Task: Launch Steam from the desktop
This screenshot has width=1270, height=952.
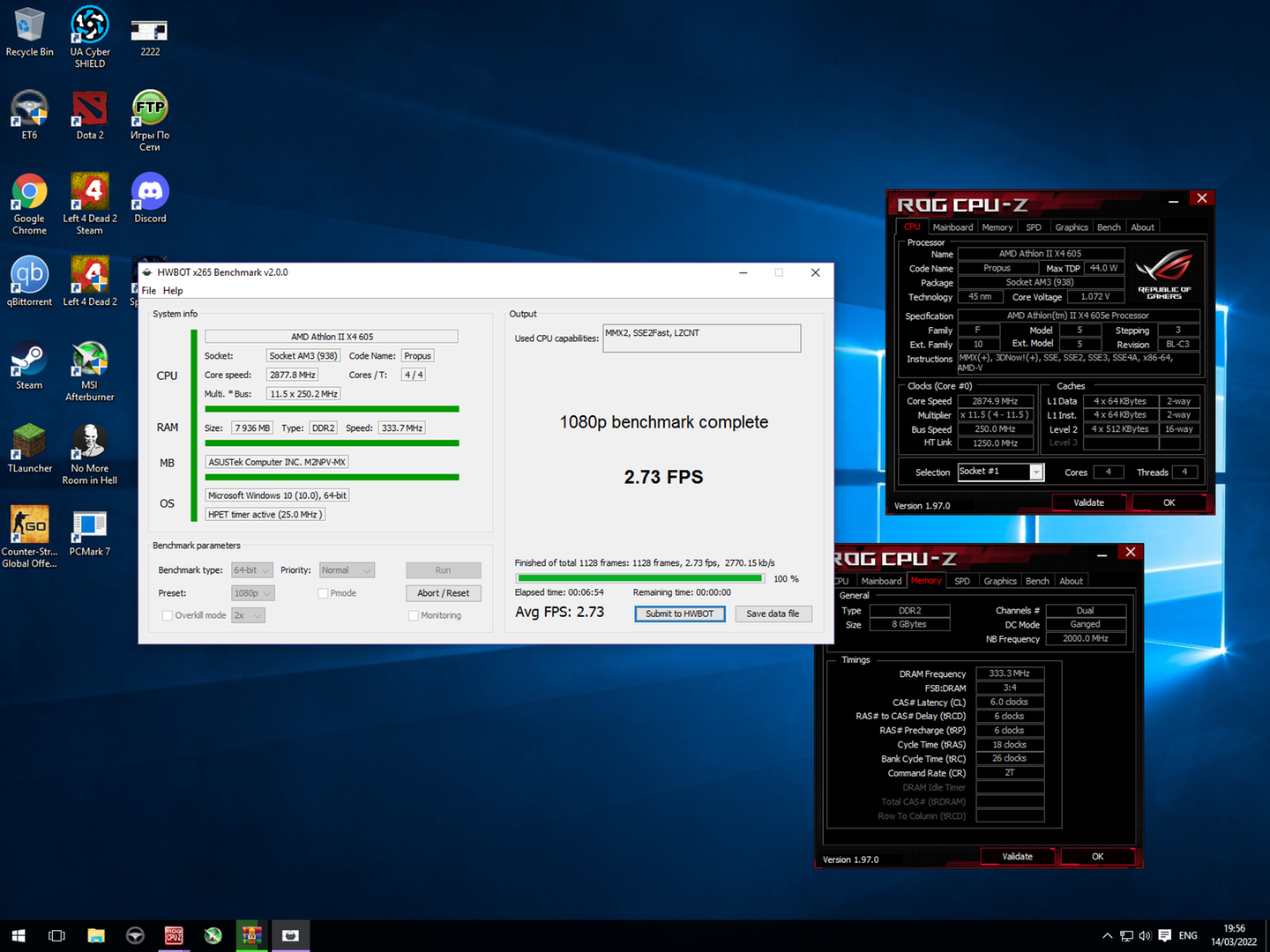Action: 29,365
